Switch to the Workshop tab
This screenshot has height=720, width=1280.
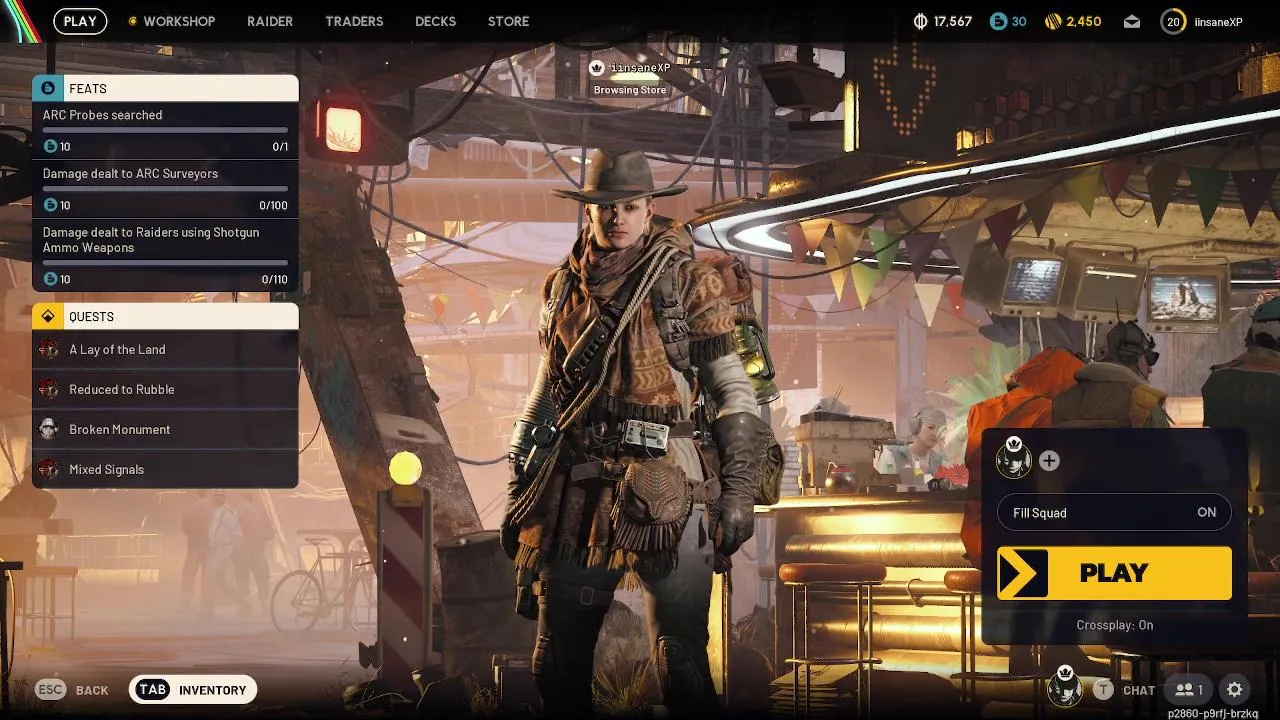pyautogui.click(x=179, y=21)
